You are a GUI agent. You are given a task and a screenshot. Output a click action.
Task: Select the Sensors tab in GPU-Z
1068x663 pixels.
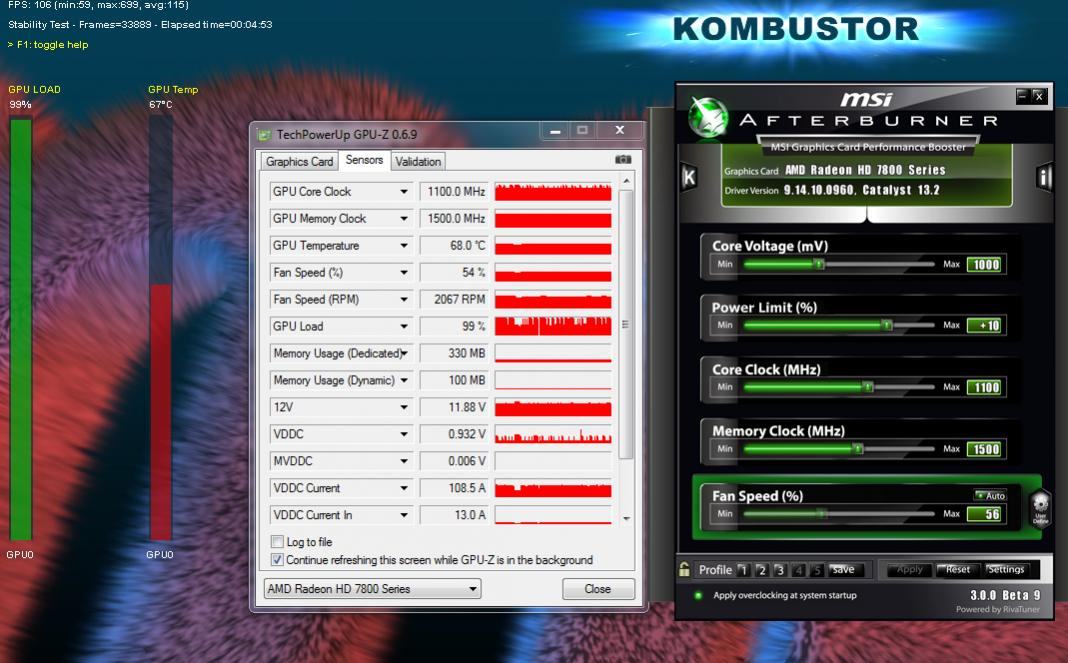364,159
